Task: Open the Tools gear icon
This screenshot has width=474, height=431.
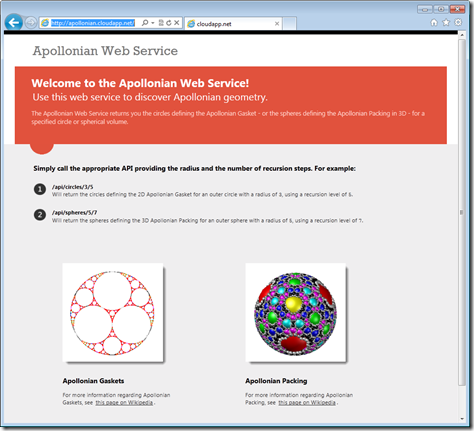Action: tap(458, 22)
